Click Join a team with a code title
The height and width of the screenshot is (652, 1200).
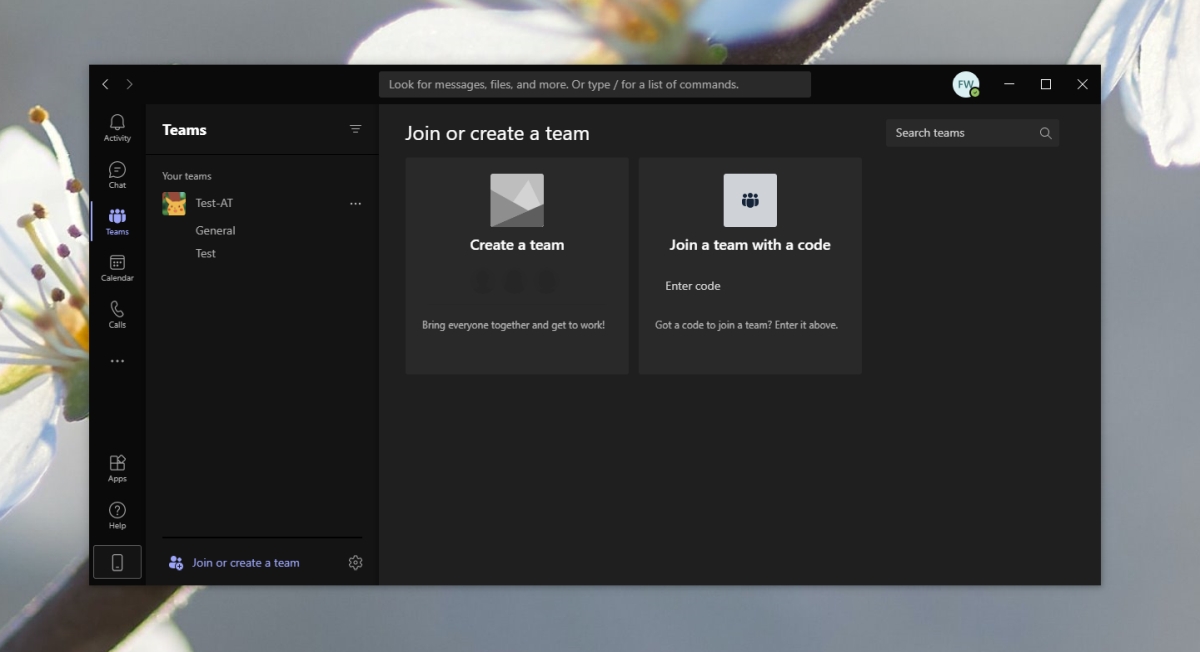(750, 245)
